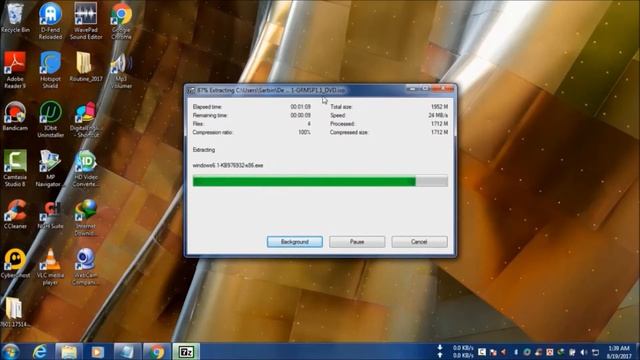Viewport: 640px width, 360px height.
Task: Minimize the 7-Zip extracting dialog
Action: [413, 89]
